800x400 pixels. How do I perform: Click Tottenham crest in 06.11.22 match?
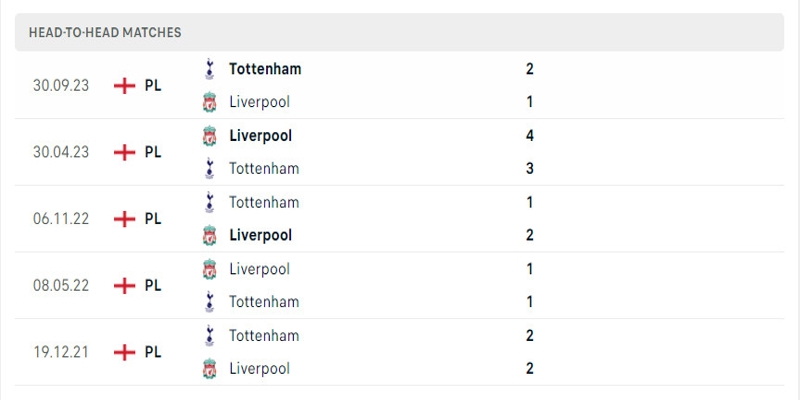tap(209, 202)
